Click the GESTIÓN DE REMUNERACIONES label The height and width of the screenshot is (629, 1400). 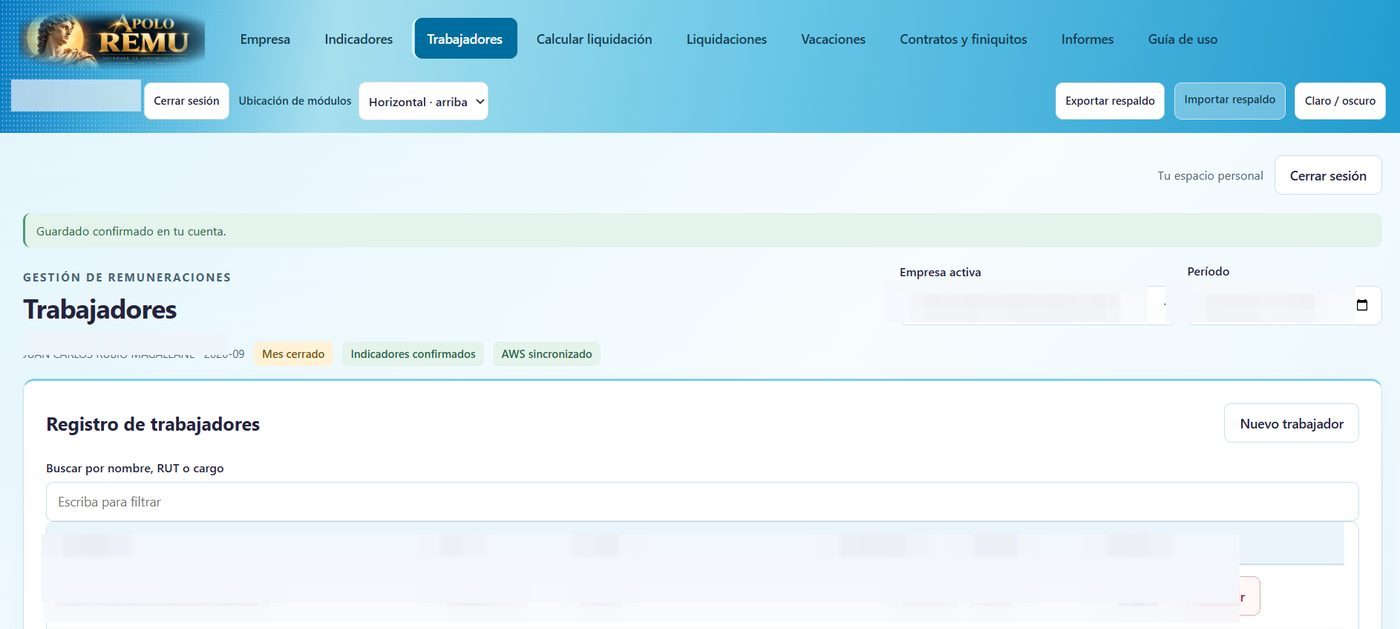click(127, 278)
